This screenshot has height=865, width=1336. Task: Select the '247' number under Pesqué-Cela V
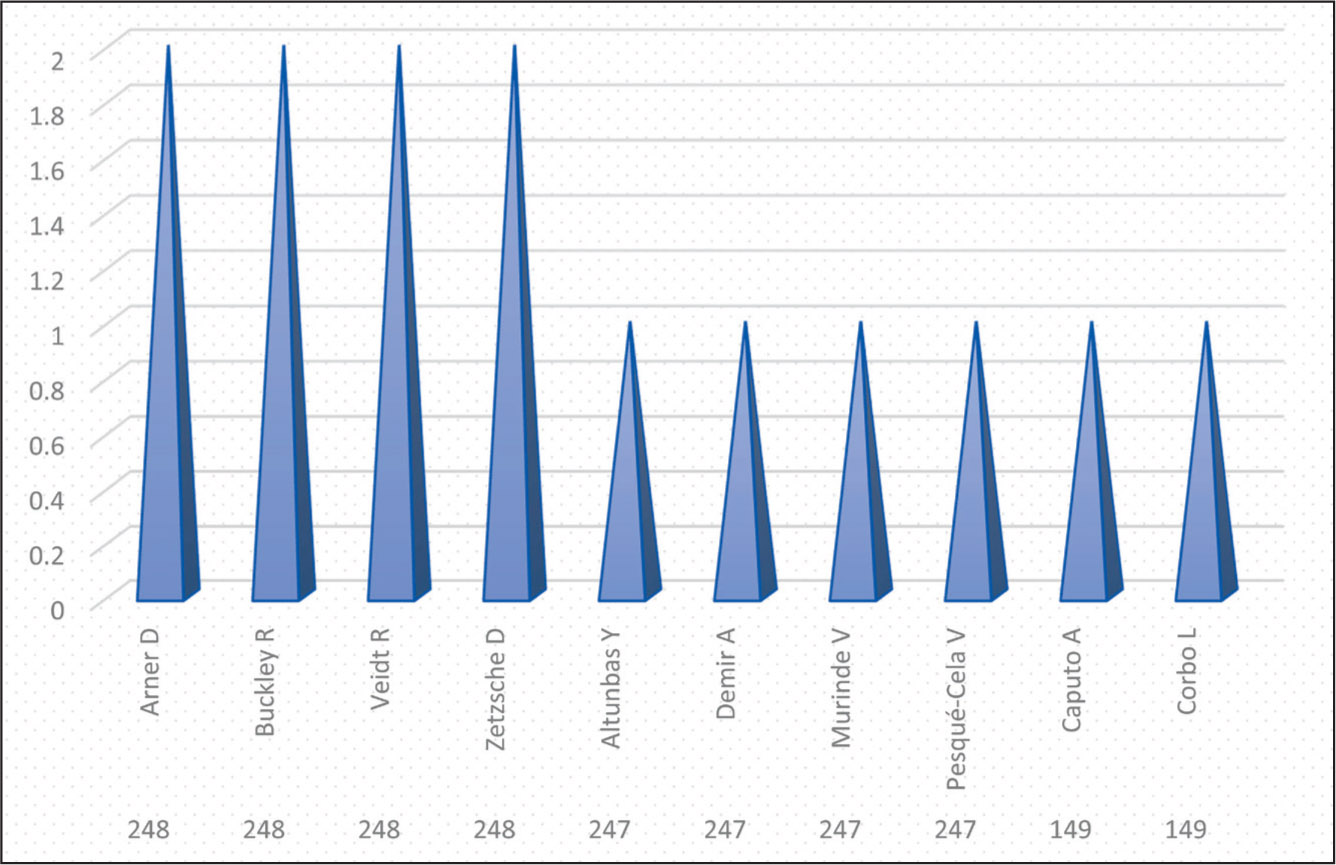click(956, 829)
